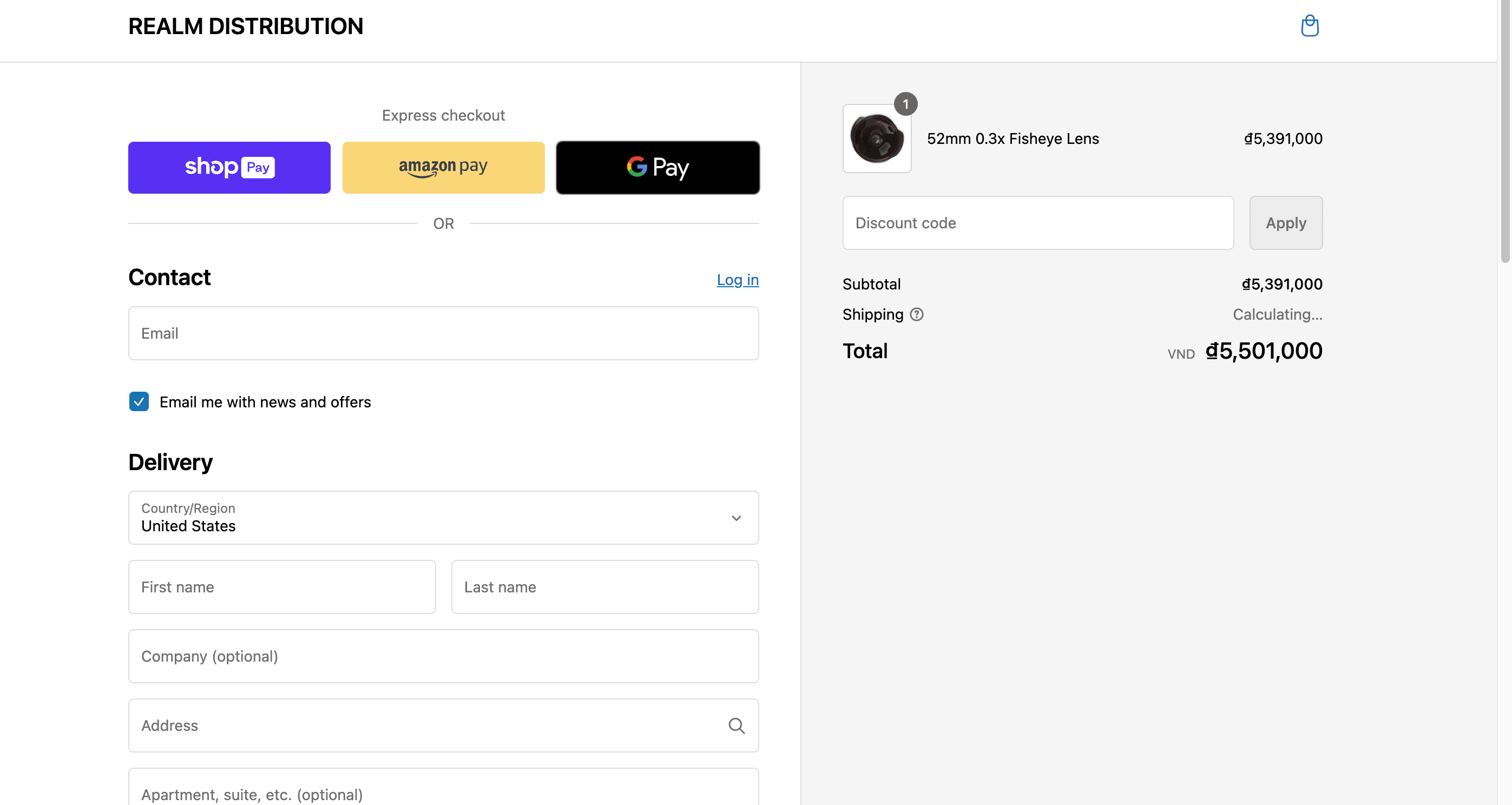
Task: Open the shopping bag cart icon
Action: tap(1310, 26)
